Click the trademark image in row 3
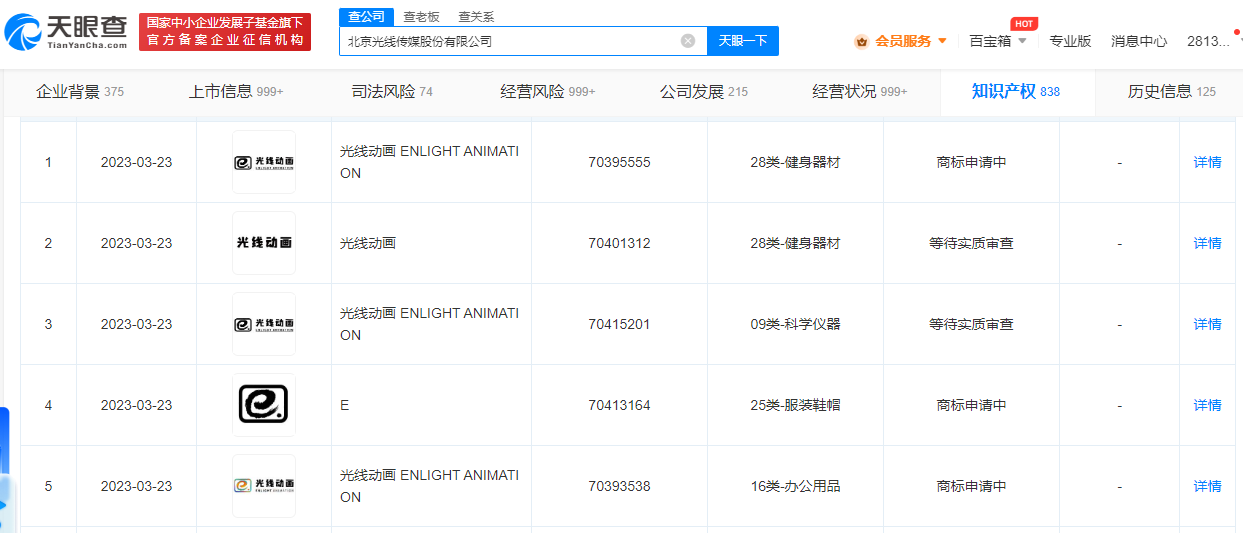1243x533 pixels. (264, 324)
